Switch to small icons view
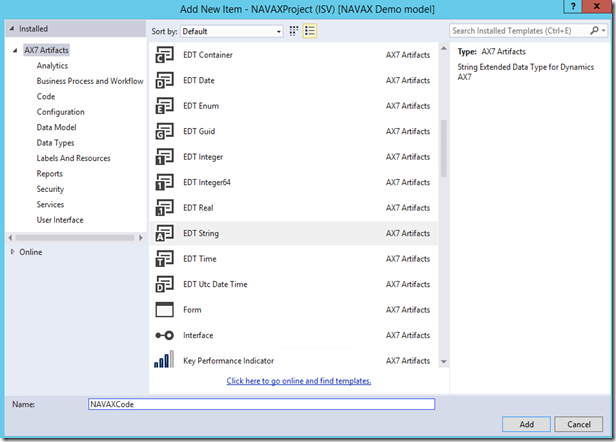Image resolution: width=616 pixels, height=442 pixels. click(294, 31)
